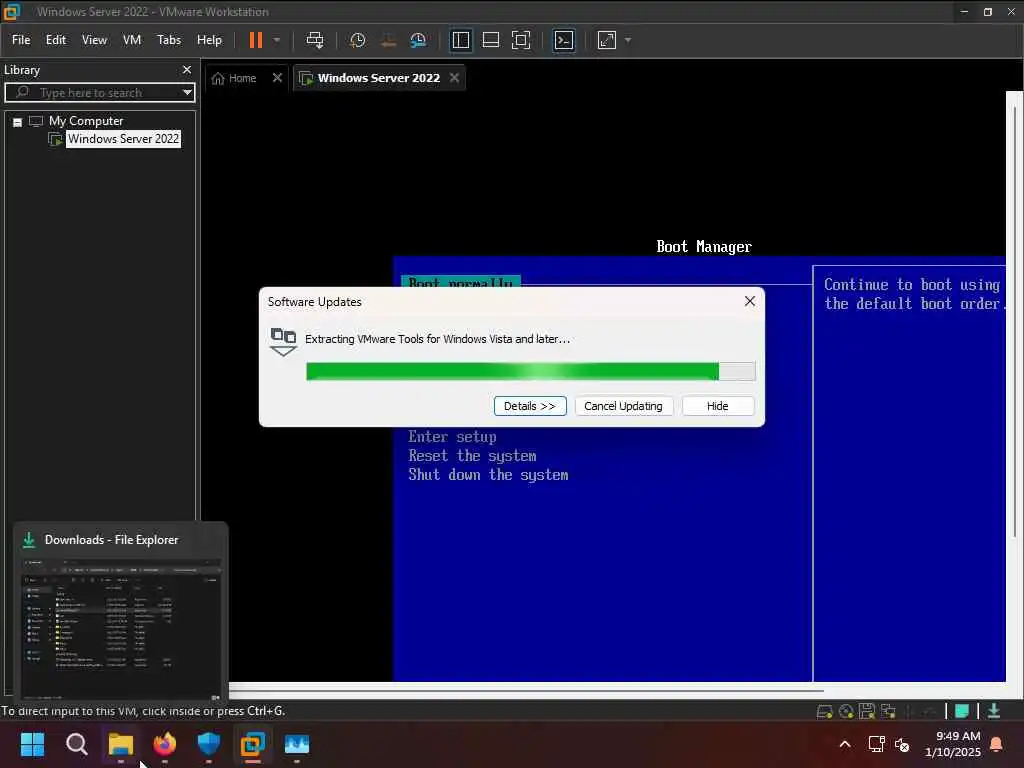This screenshot has height=768, width=1024.
Task: Toggle the library sidebar view icon
Action: click(460, 40)
